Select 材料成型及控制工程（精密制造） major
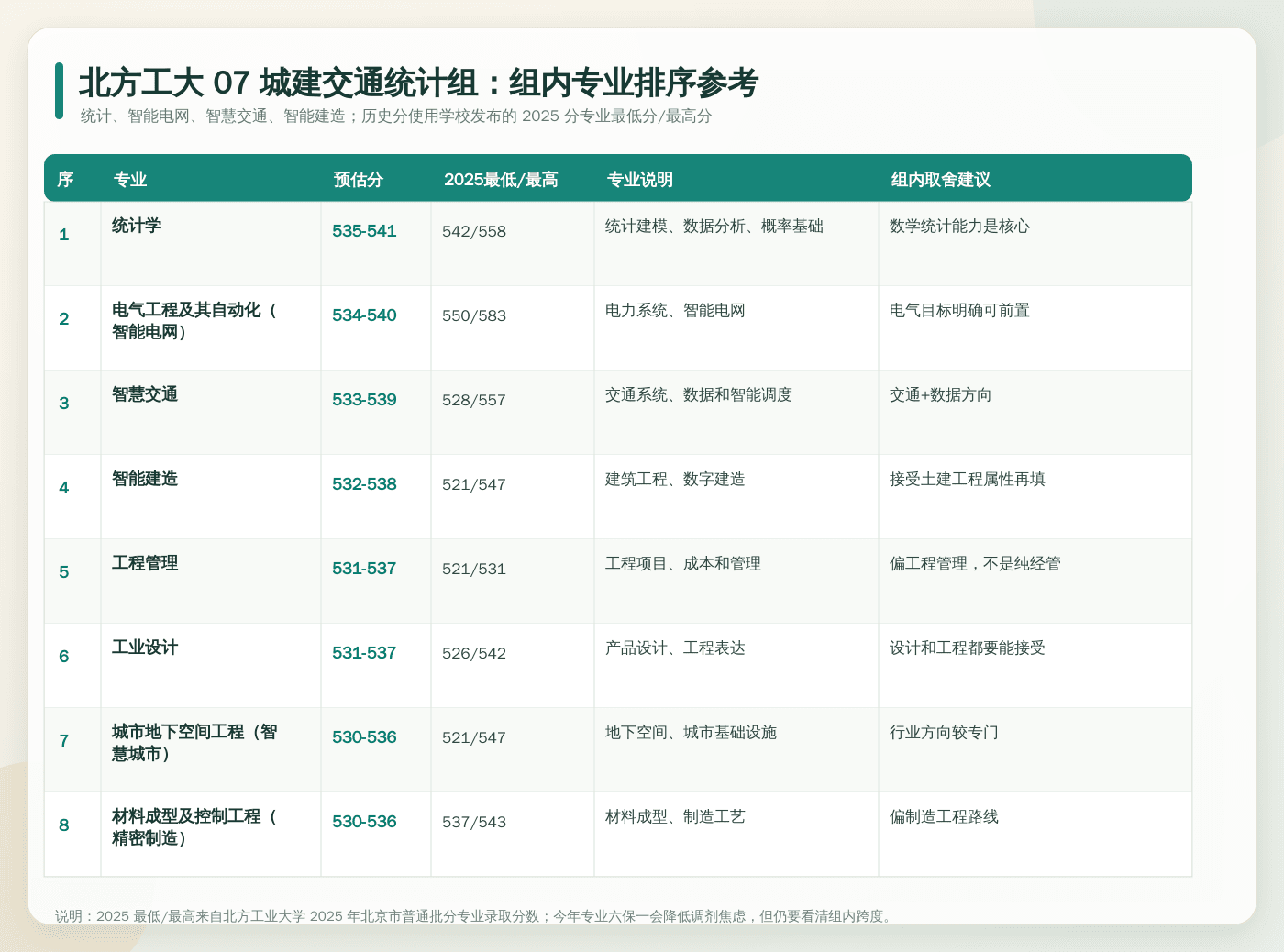 pyautogui.click(x=194, y=827)
